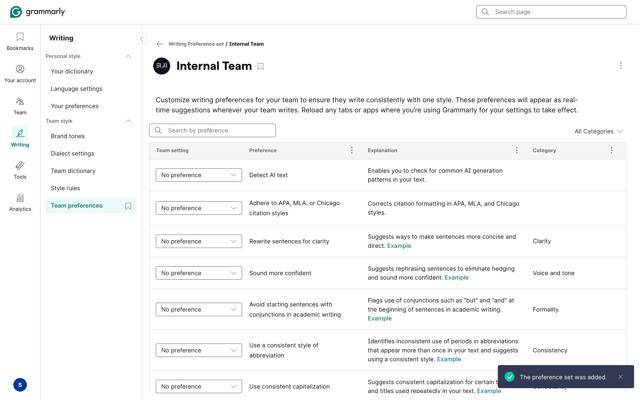Click the Consistency category for abbreviation row
The height and width of the screenshot is (400, 640).
coord(550,350)
